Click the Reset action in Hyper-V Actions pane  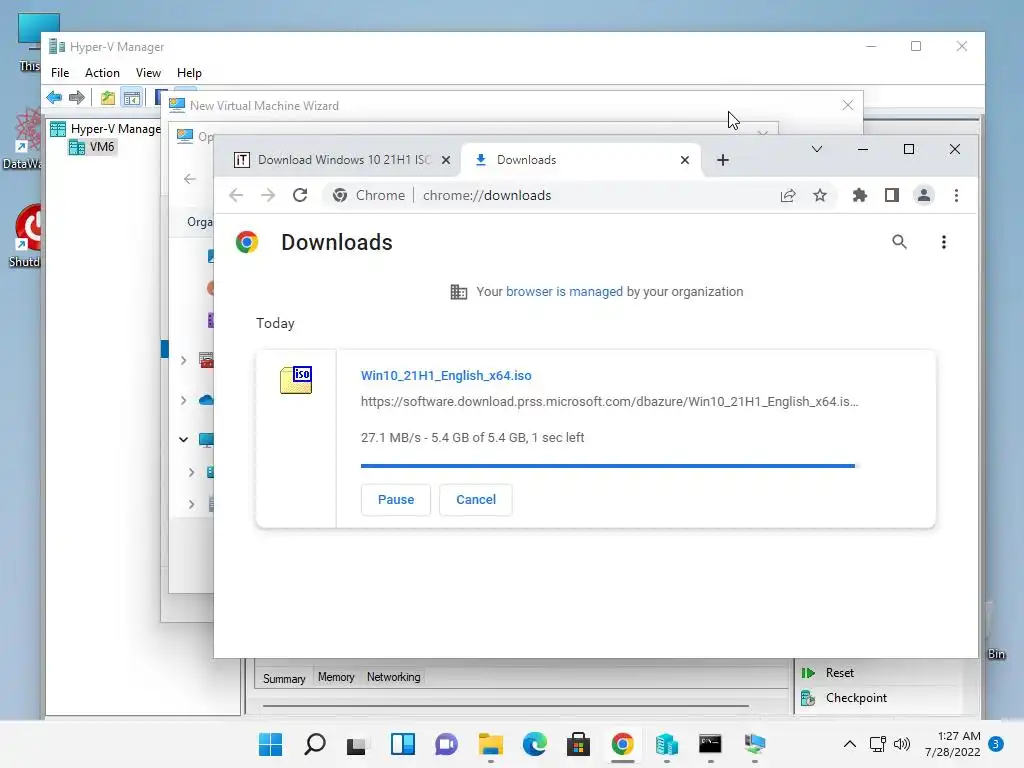pyautogui.click(x=839, y=673)
